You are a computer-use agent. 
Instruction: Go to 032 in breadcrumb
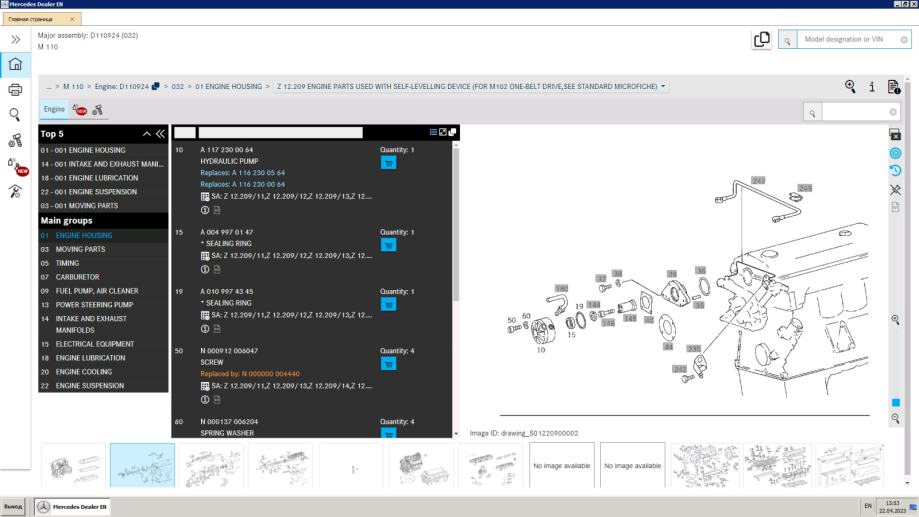point(177,86)
